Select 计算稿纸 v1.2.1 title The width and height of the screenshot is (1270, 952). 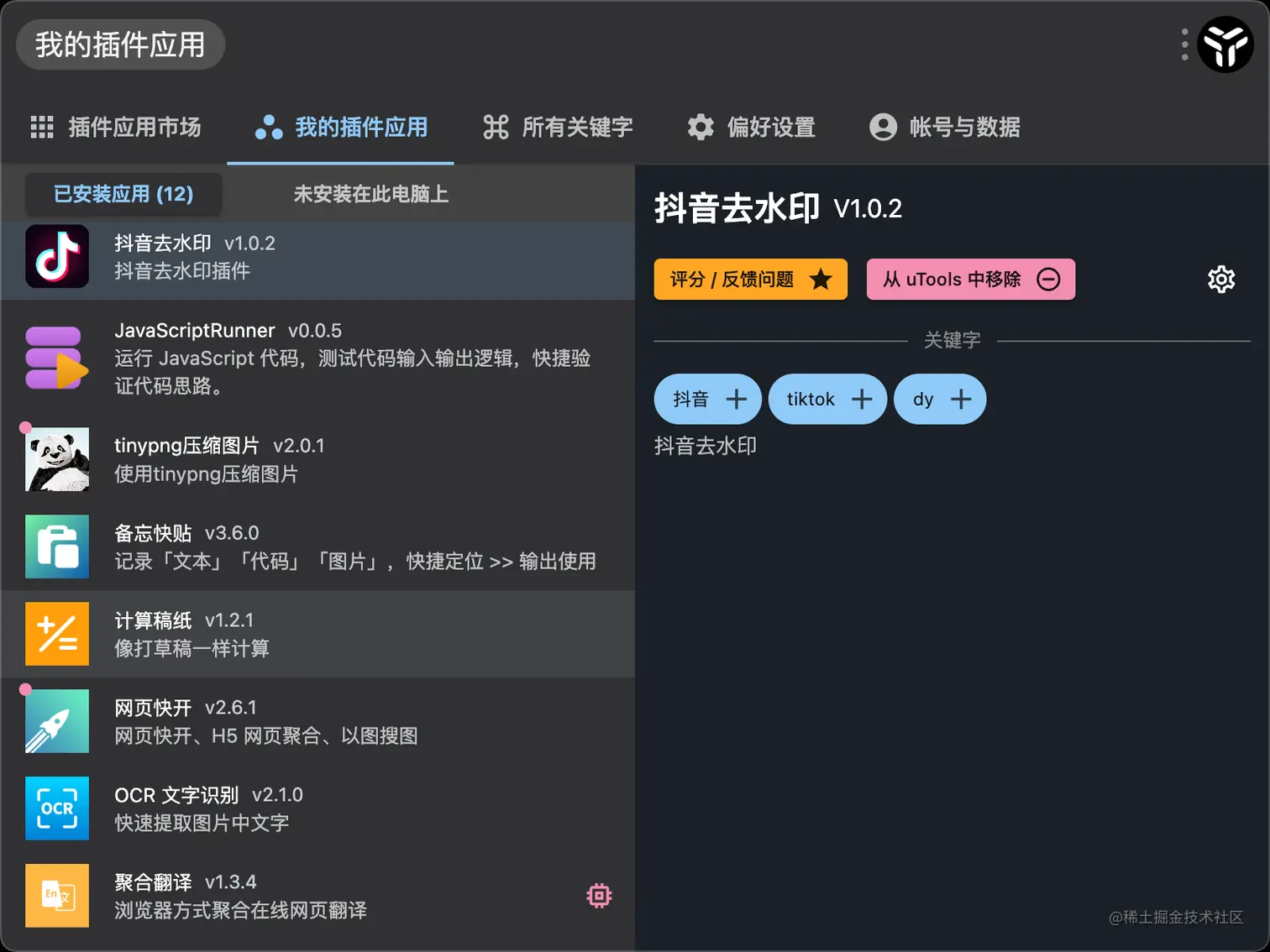point(184,620)
